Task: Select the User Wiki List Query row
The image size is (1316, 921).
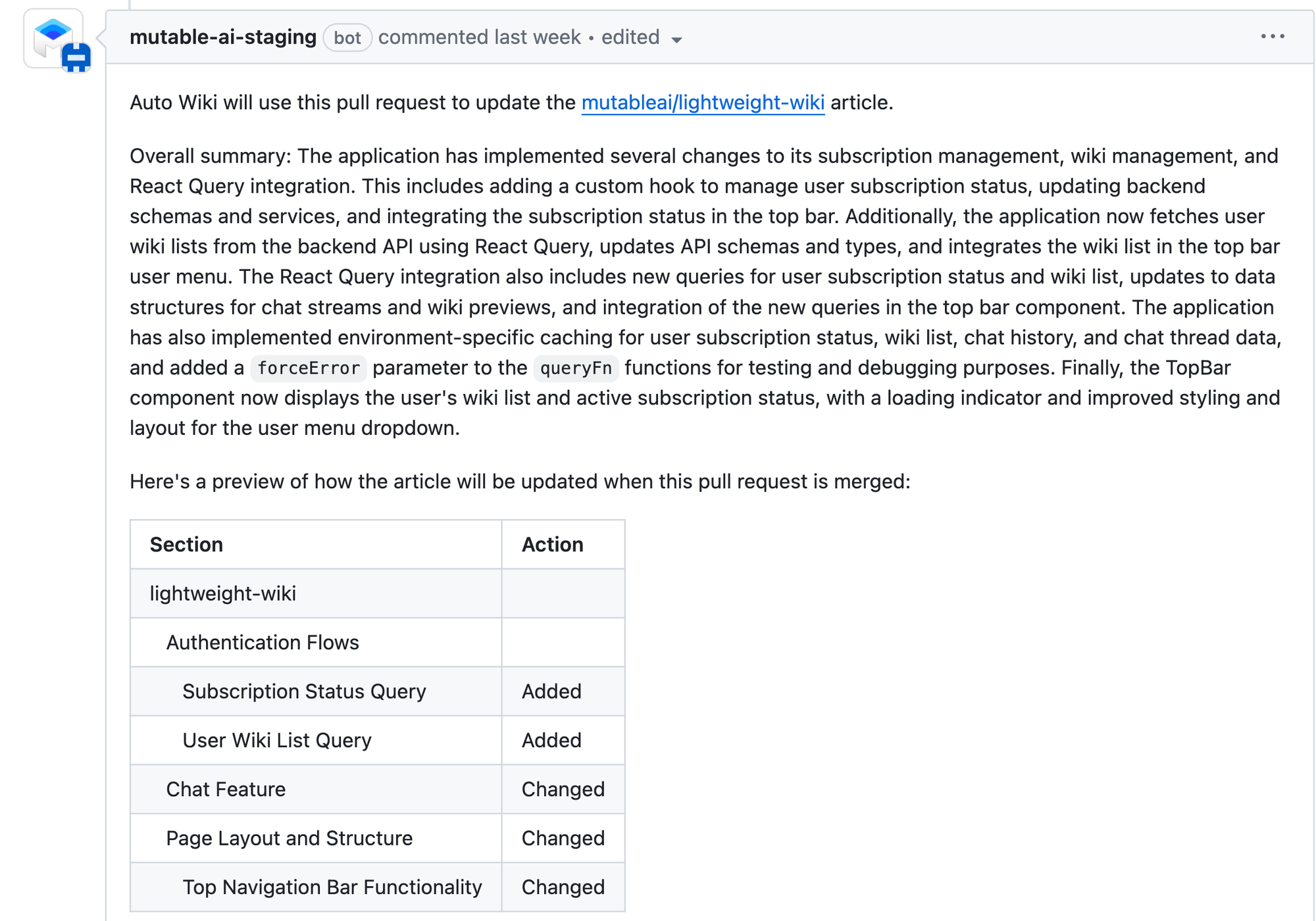Action: tap(276, 740)
